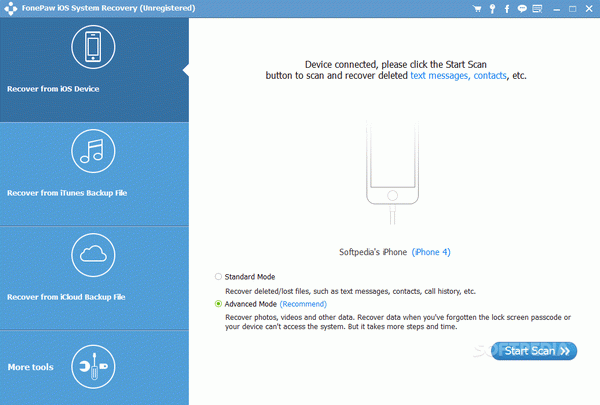The width and height of the screenshot is (600, 405).
Task: Click the iPhone device illustration
Action: click(x=392, y=172)
